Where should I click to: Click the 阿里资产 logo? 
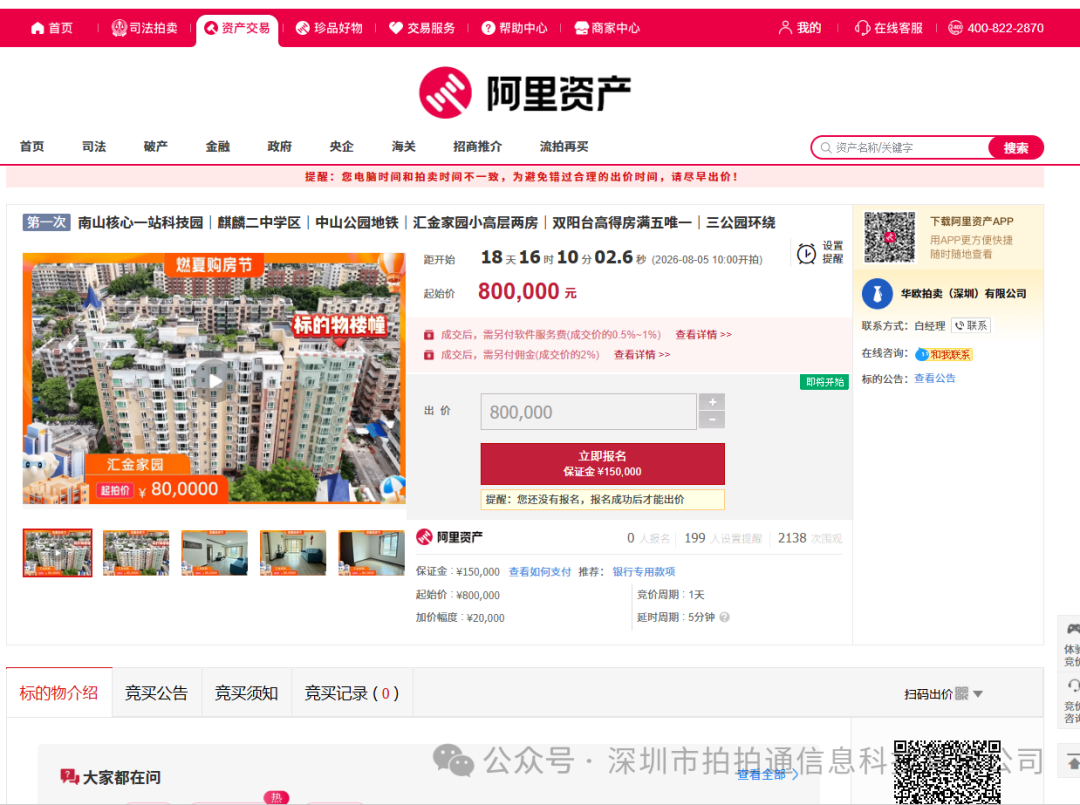point(525,93)
